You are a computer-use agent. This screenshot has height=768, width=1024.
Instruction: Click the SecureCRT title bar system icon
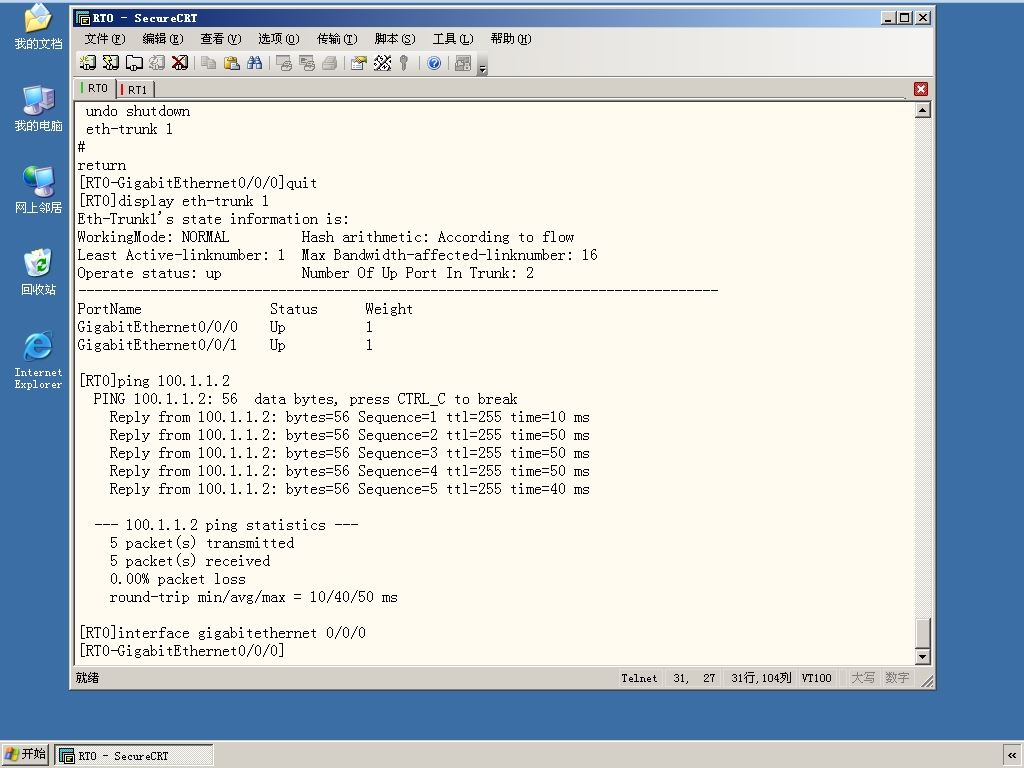pyautogui.click(x=82, y=18)
